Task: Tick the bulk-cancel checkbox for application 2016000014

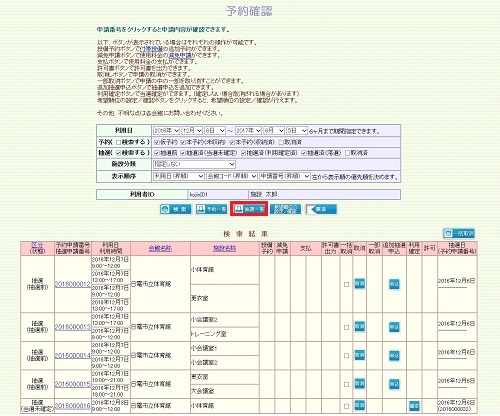Action: coord(346,356)
